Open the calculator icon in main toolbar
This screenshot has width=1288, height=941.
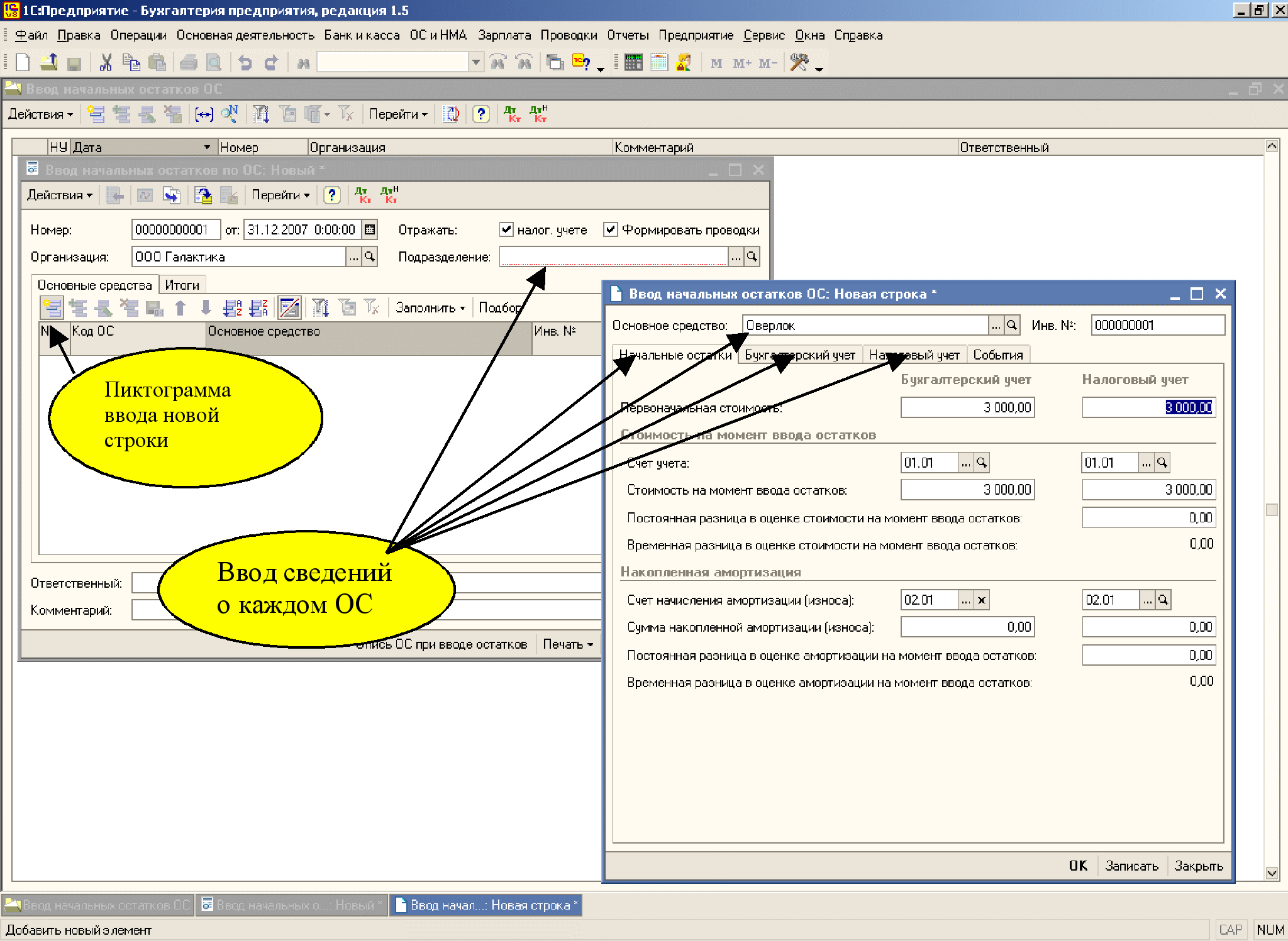coord(633,62)
